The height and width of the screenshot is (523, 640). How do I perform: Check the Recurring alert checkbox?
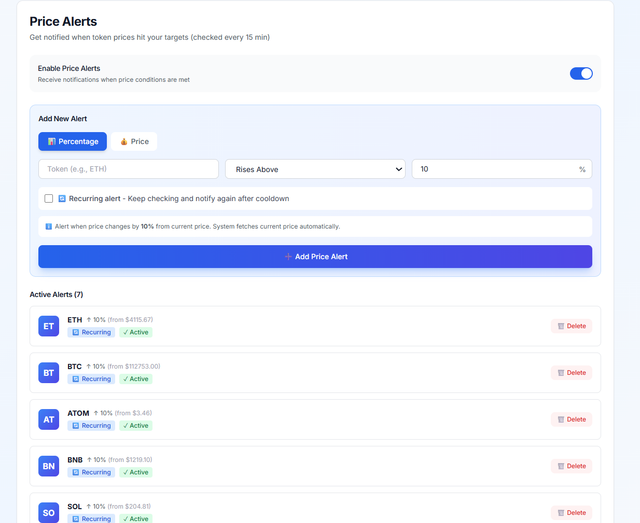click(49, 198)
